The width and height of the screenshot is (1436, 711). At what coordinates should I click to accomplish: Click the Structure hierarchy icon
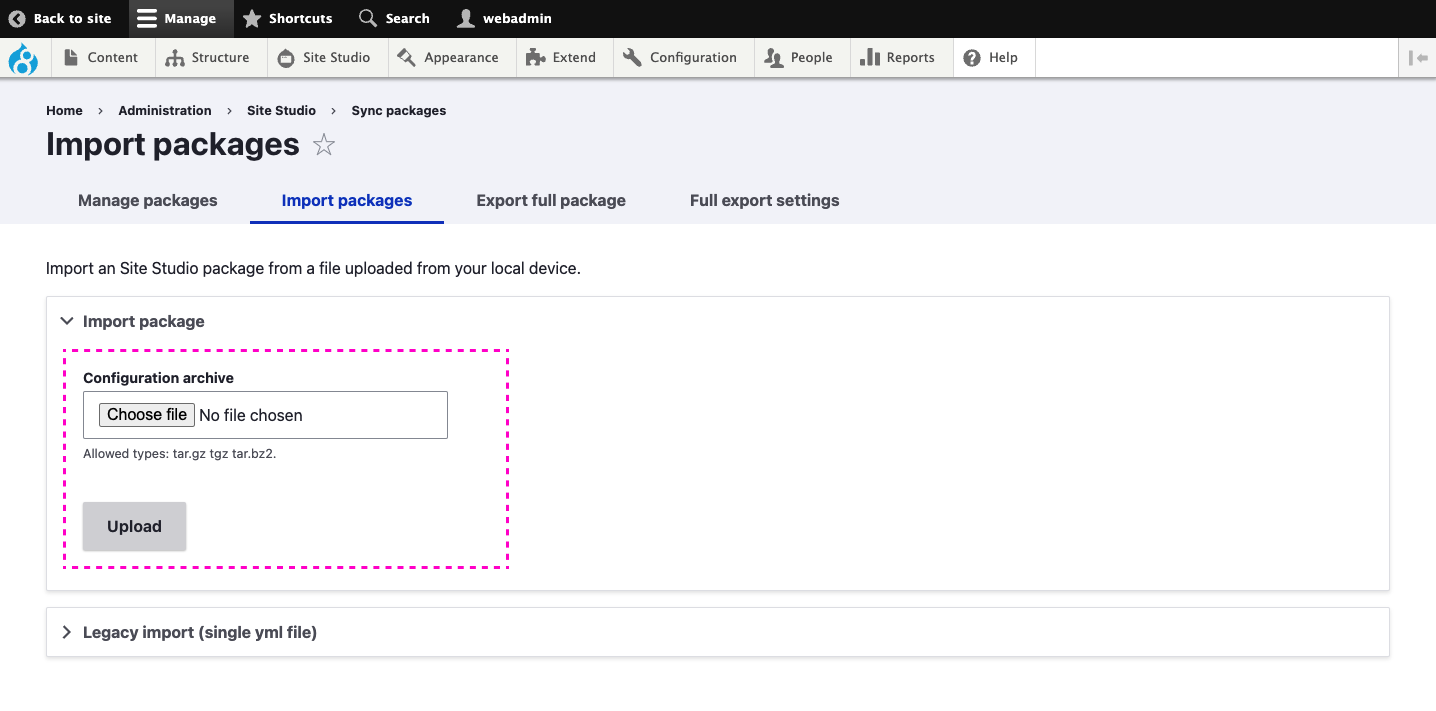pyautogui.click(x=175, y=58)
